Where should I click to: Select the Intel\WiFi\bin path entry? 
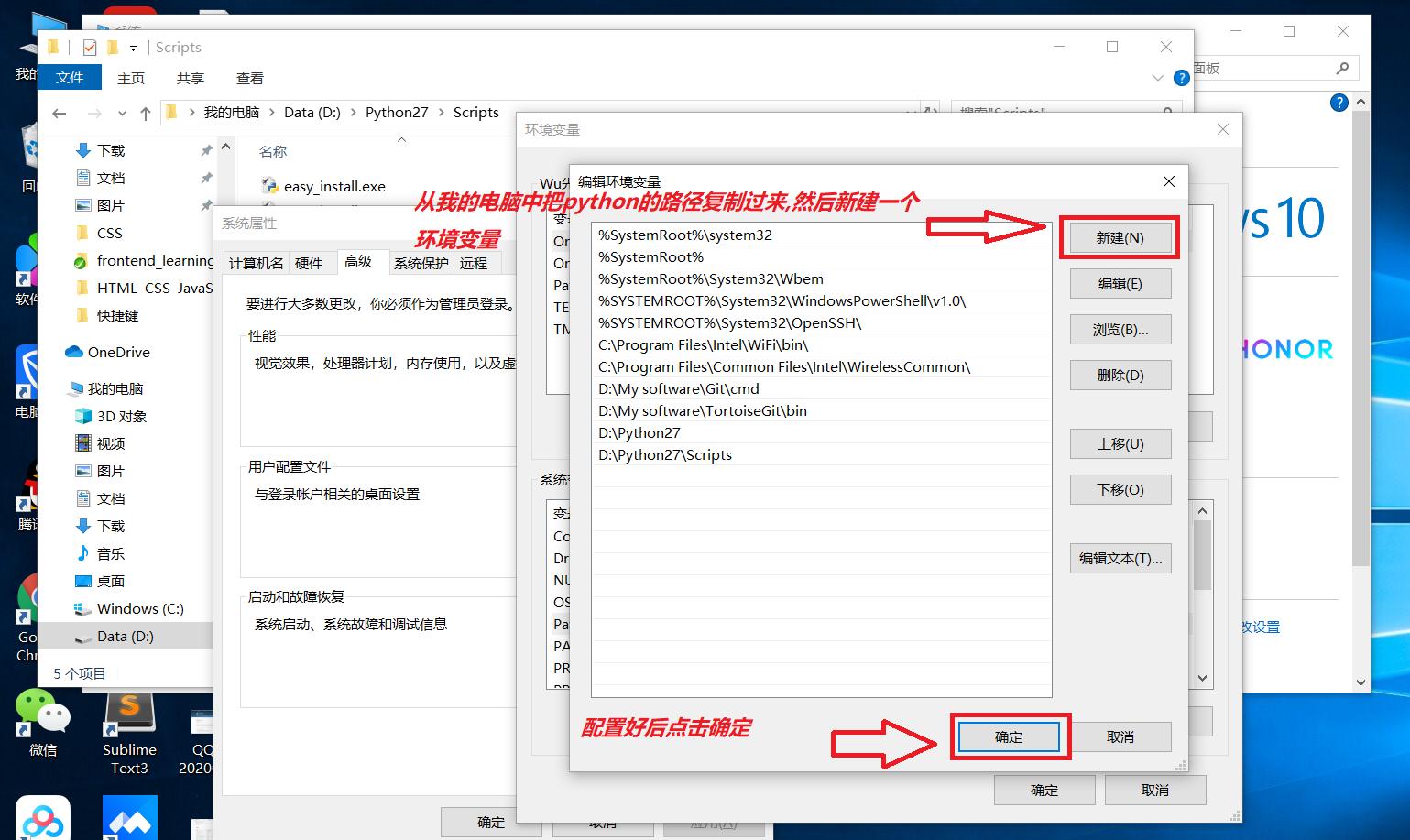[821, 345]
